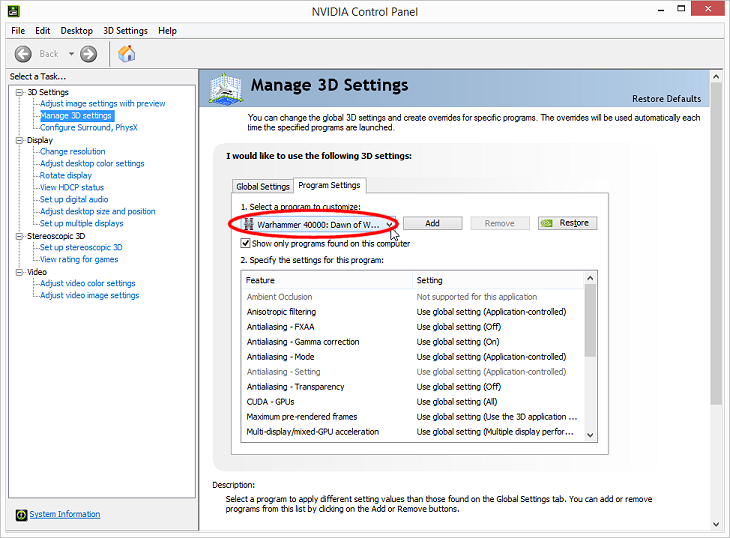The image size is (730, 538).
Task: Click the Home icon in toolbar
Action: [x=127, y=54]
